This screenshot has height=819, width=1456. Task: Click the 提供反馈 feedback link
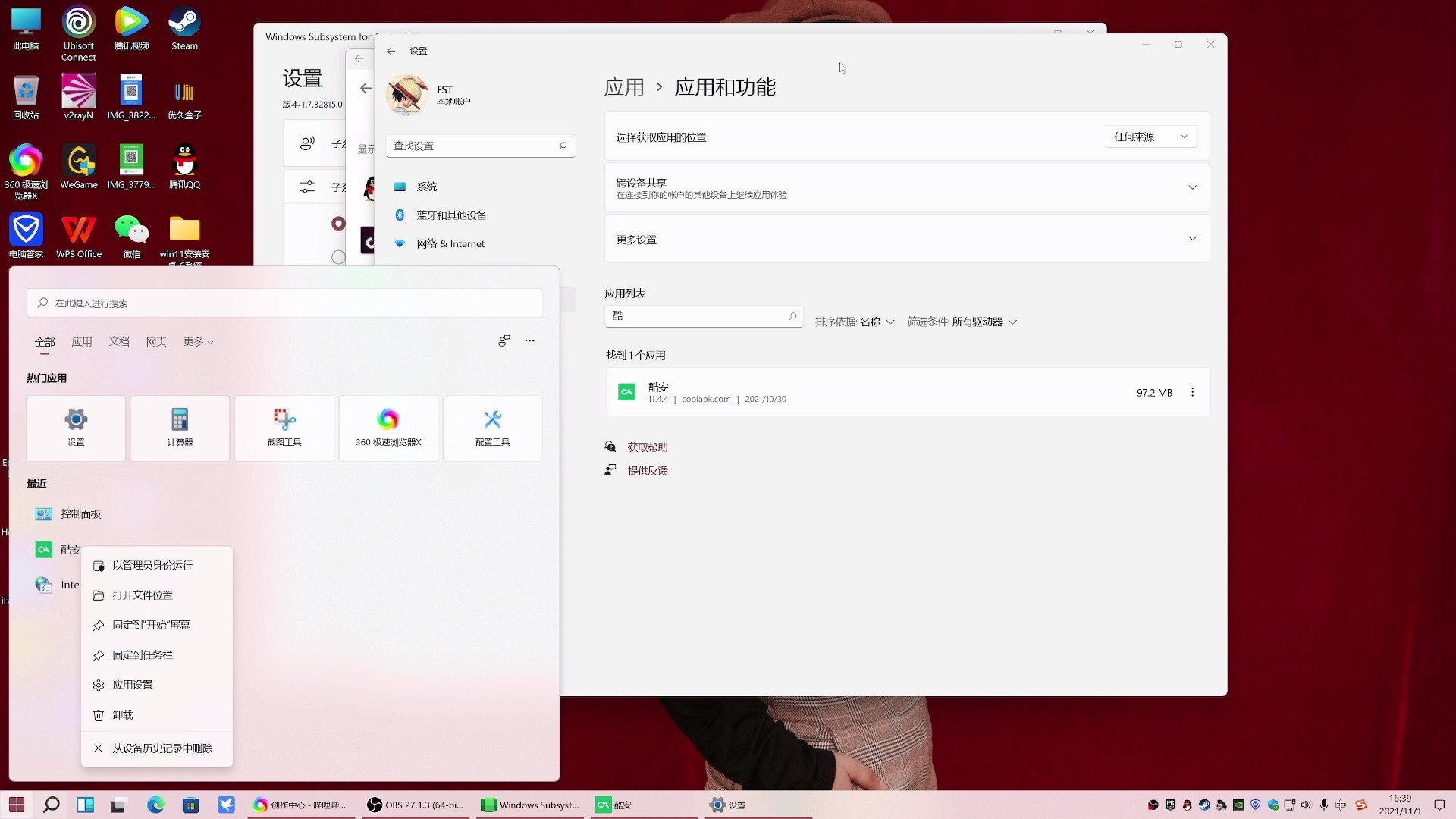tap(647, 470)
